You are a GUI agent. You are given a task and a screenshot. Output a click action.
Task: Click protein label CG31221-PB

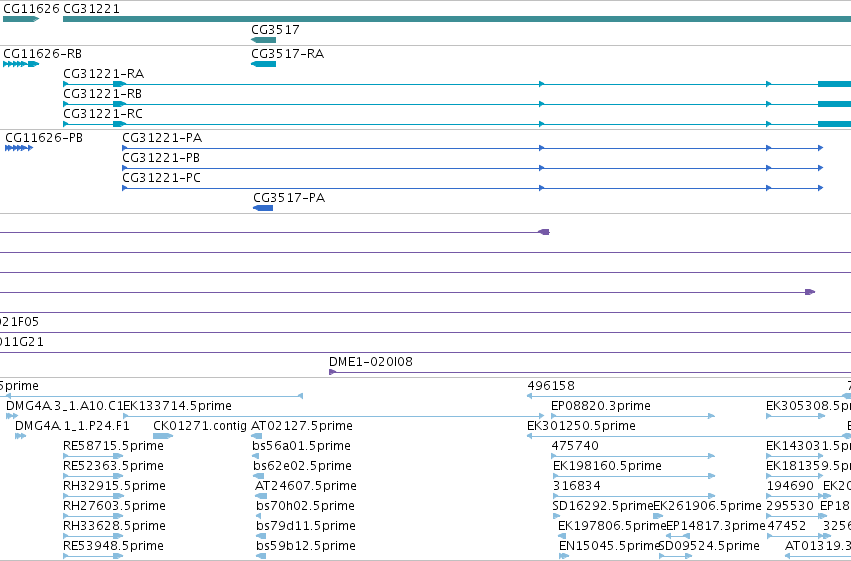tap(161, 157)
